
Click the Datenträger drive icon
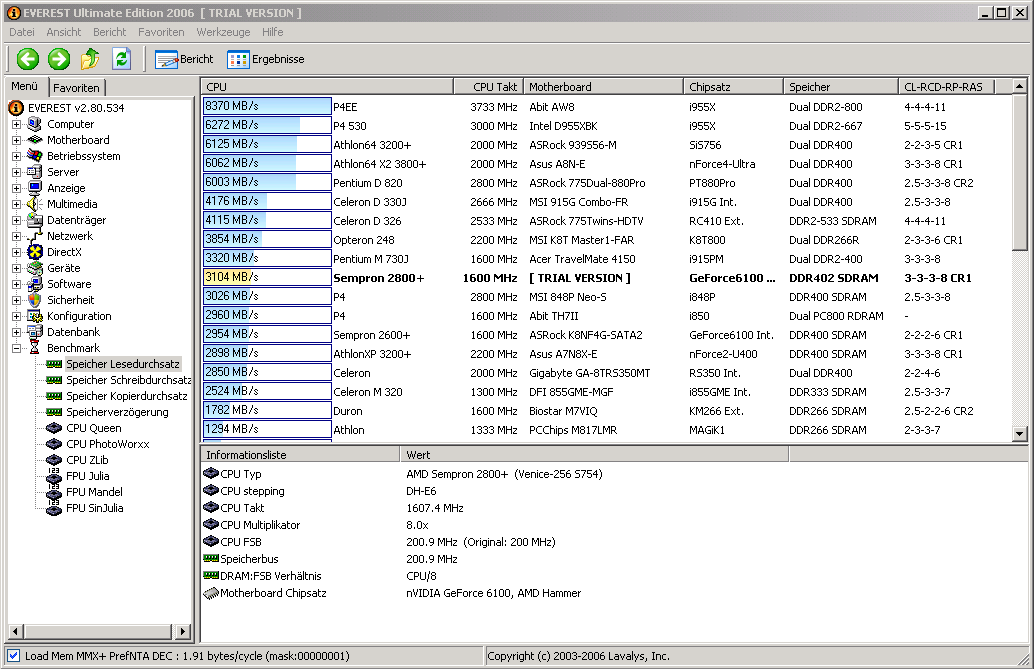pyautogui.click(x=35, y=220)
